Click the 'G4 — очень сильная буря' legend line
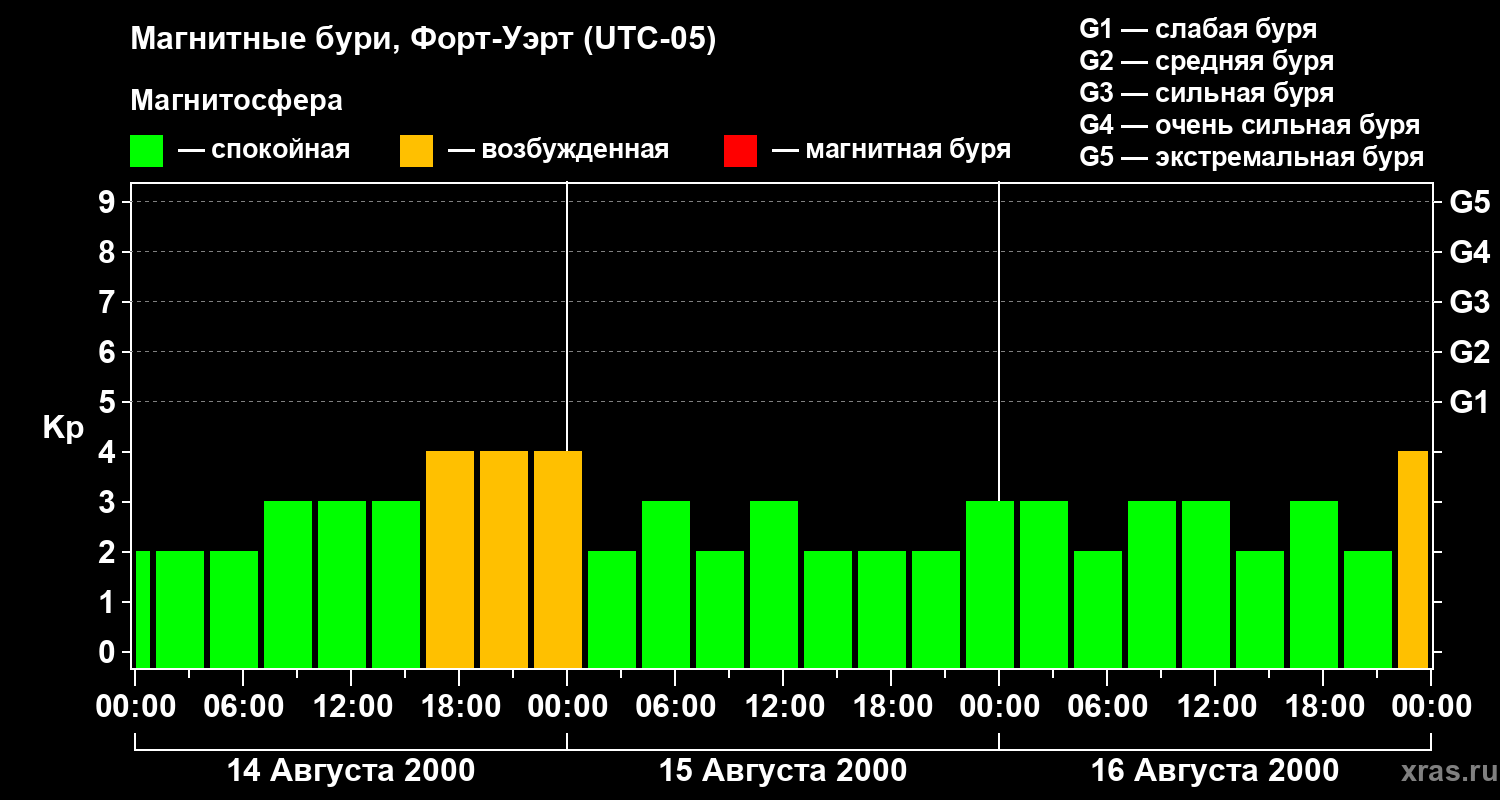This screenshot has width=1500, height=800. click(x=1250, y=125)
